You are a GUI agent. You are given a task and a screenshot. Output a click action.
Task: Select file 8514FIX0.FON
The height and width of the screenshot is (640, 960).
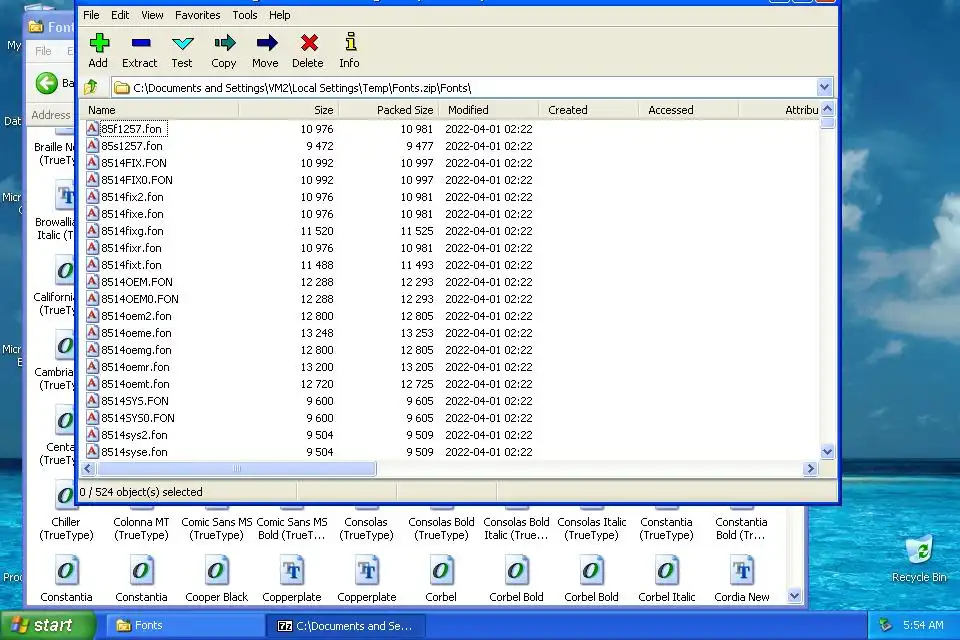(137, 180)
